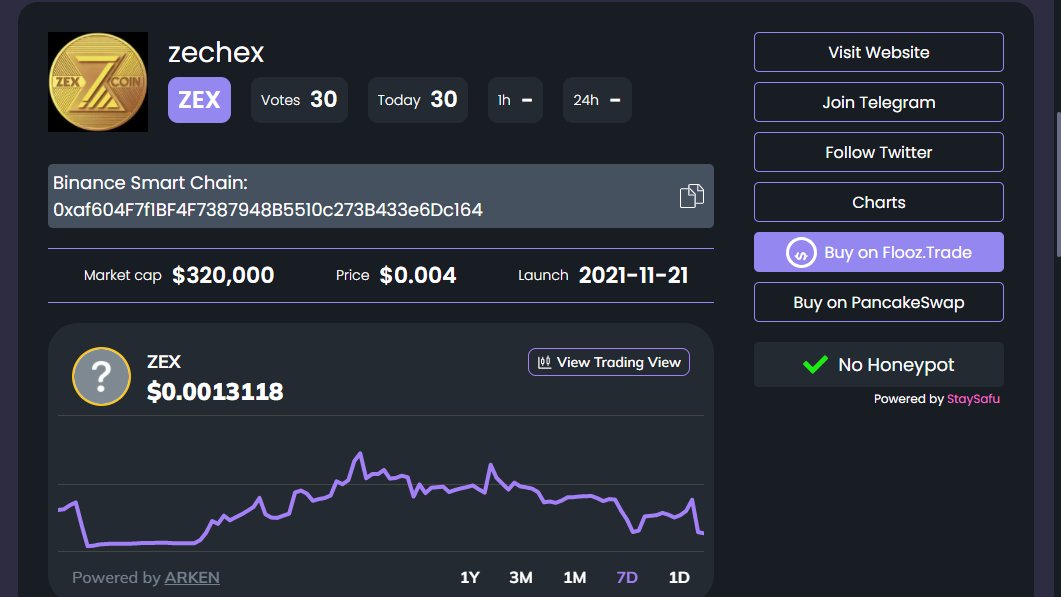Copy the Binance Smart Chain contract address

692,196
